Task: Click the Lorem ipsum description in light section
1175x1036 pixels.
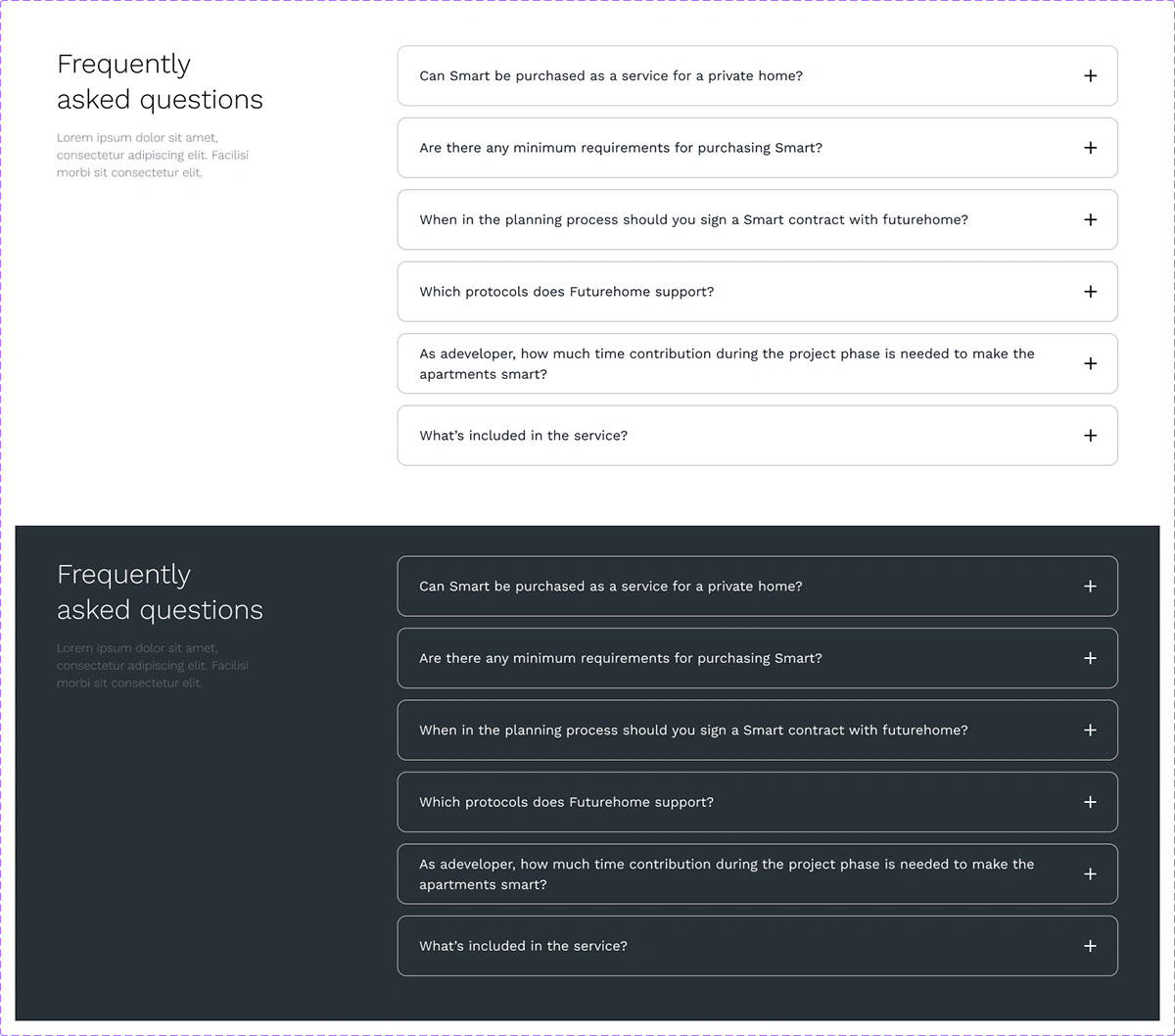Action: pos(153,155)
